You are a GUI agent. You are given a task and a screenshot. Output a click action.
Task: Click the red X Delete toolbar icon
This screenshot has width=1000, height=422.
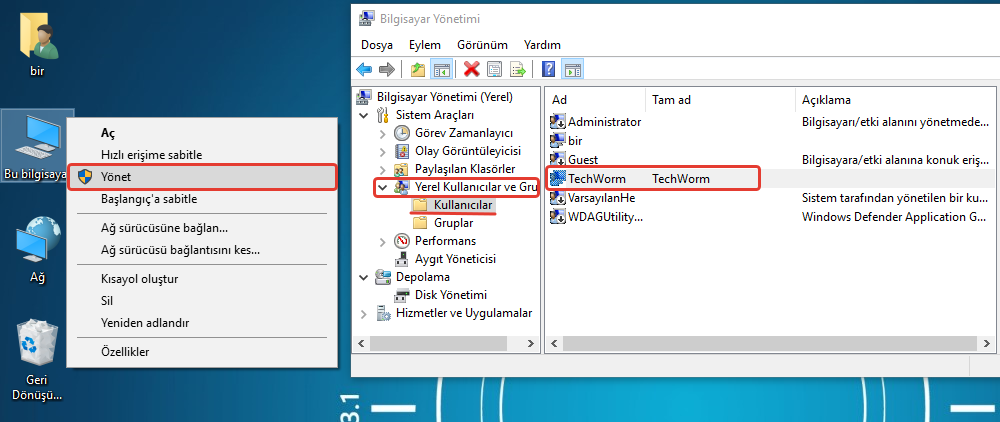(x=471, y=69)
